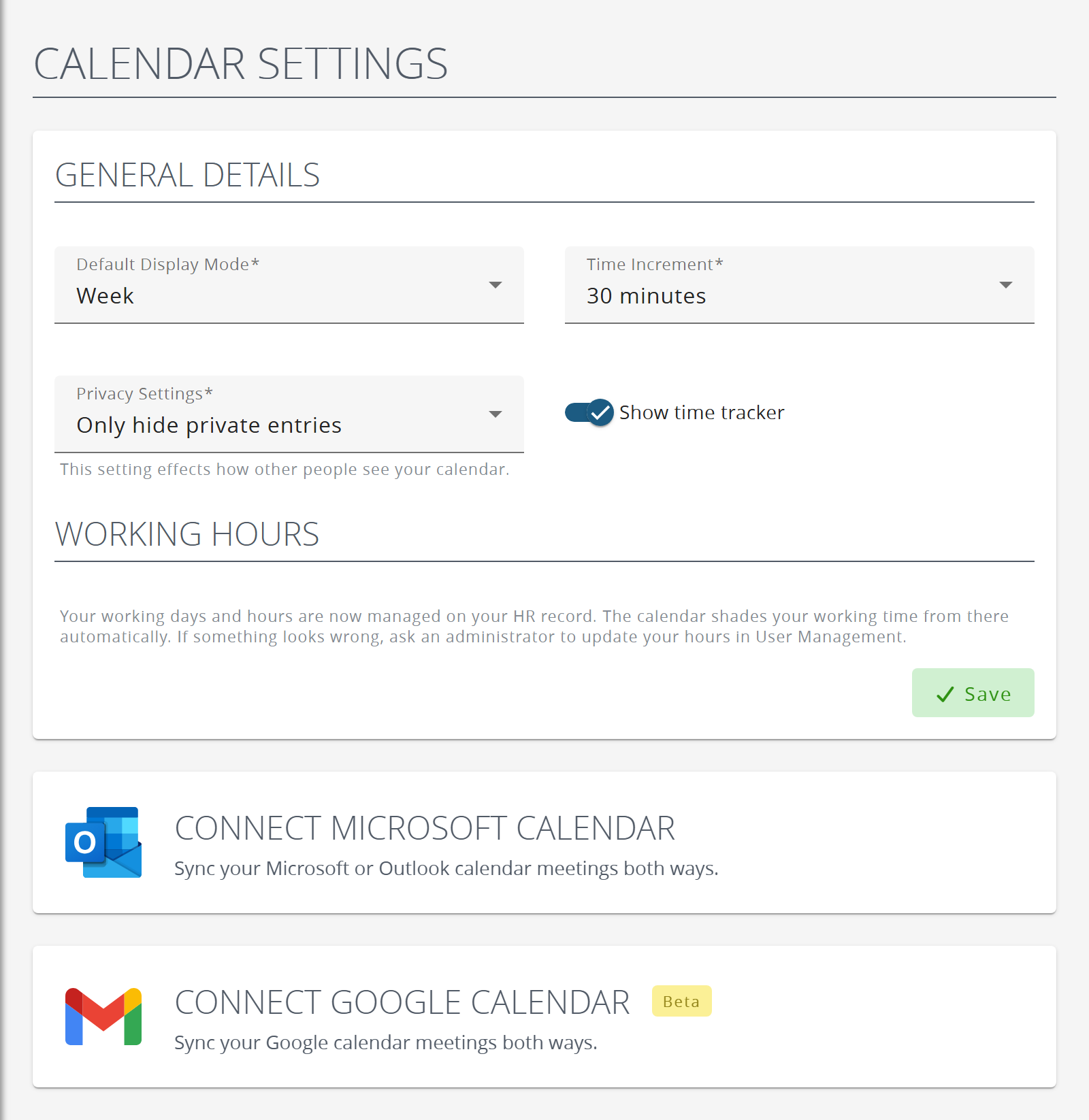
Task: Click the Working Hours section heading
Action: (187, 534)
